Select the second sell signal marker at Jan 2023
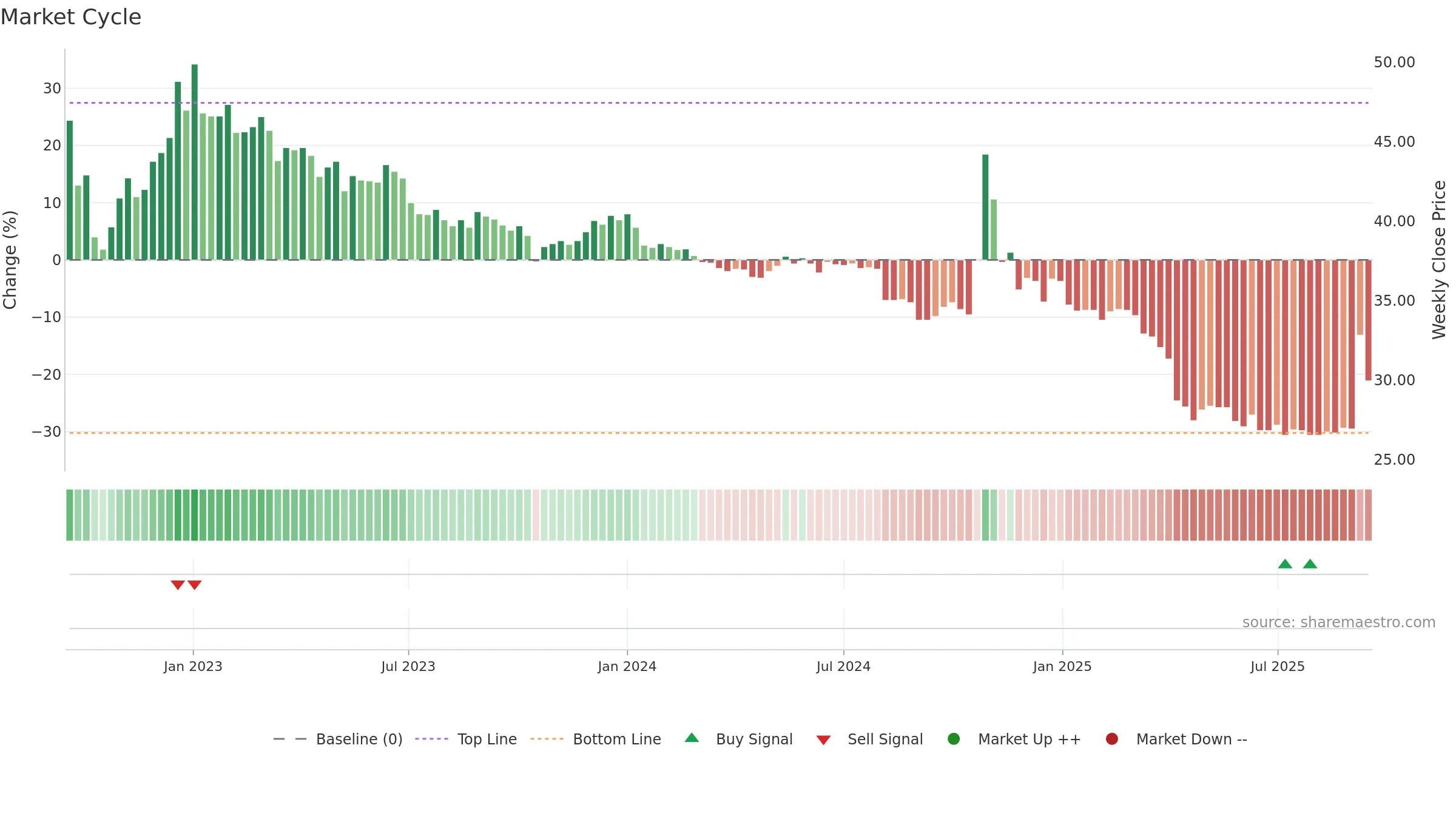Image resolution: width=1456 pixels, height=819 pixels. click(x=194, y=585)
